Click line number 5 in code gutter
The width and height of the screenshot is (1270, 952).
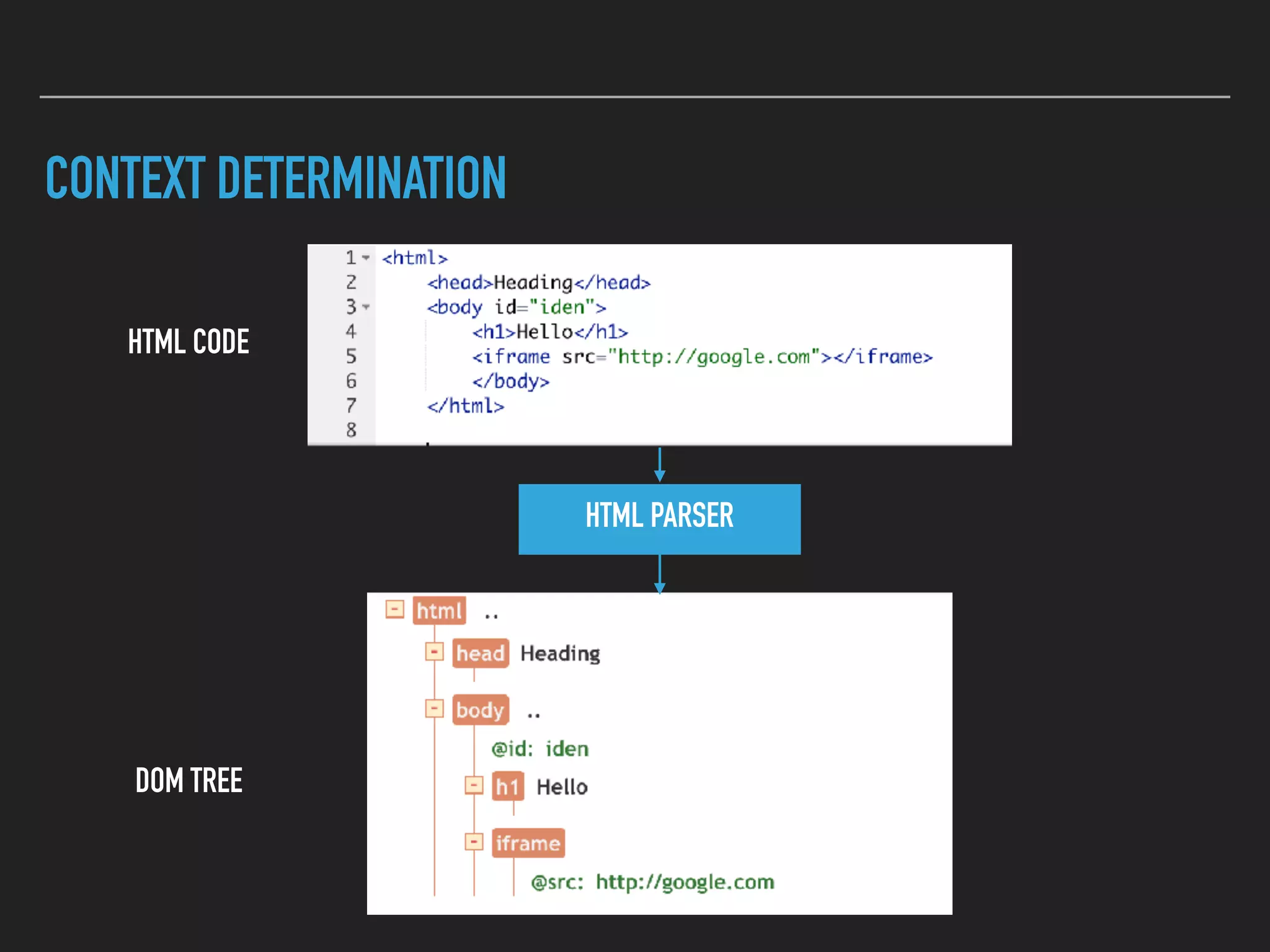tap(351, 356)
